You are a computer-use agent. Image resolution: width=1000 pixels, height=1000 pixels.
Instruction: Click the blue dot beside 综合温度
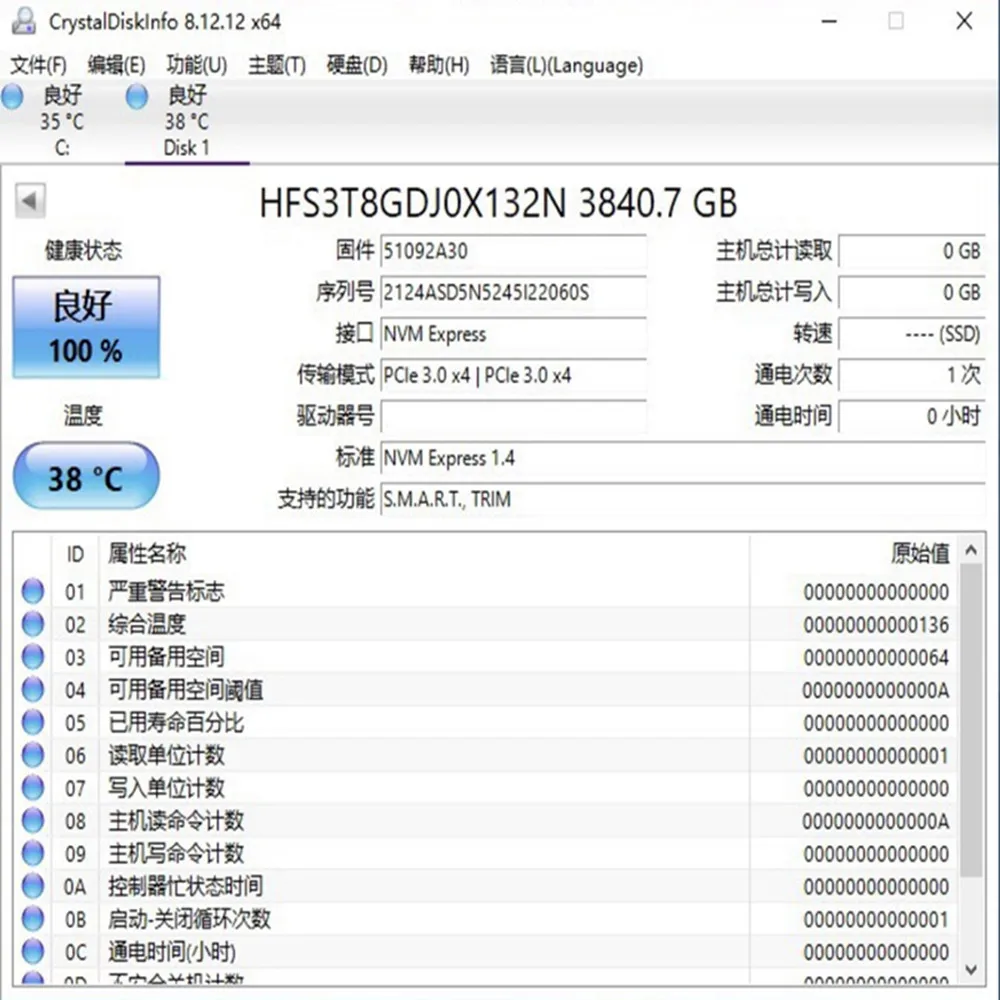click(x=30, y=623)
